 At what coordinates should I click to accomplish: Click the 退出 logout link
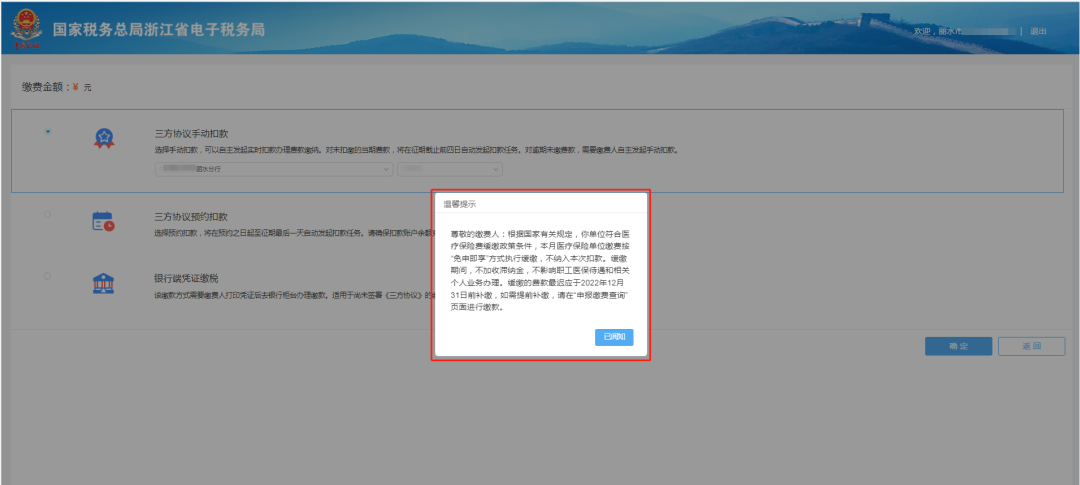pos(1039,32)
